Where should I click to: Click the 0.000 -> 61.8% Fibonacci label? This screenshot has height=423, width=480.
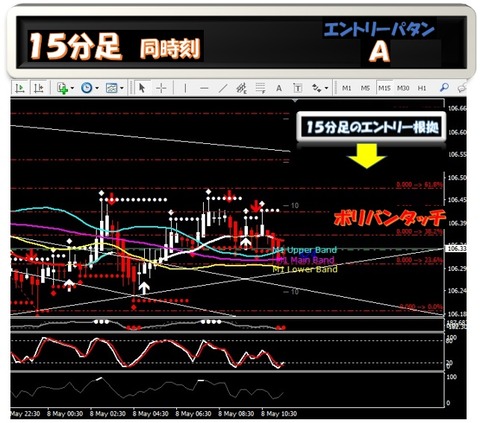pos(419,185)
